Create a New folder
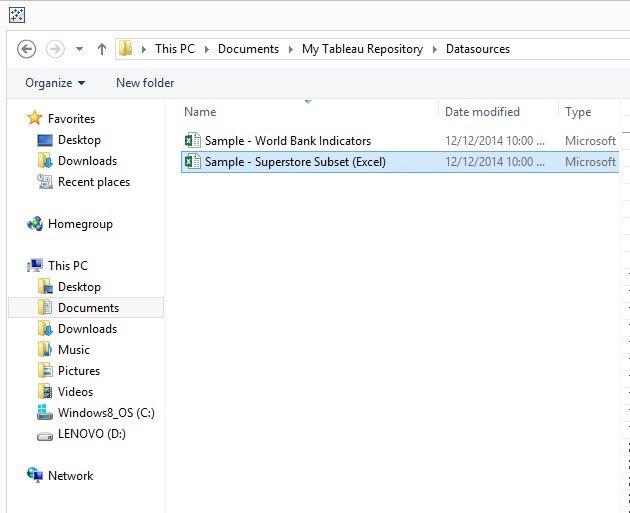630x513 pixels. coord(145,83)
